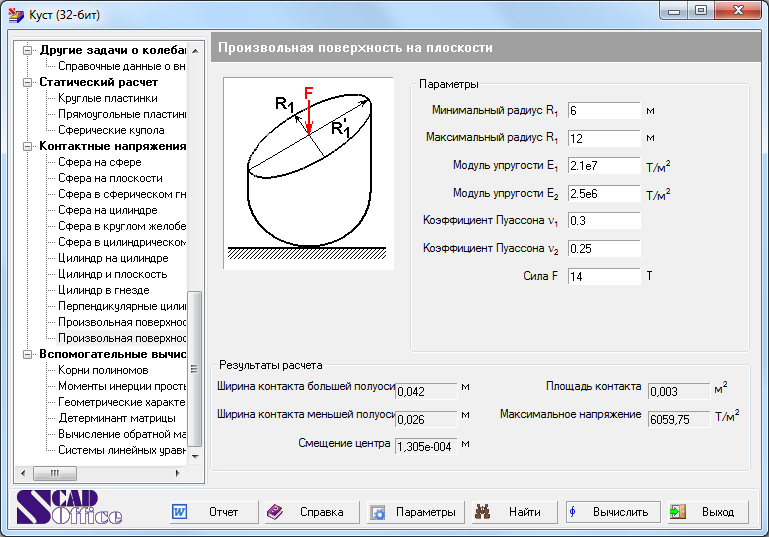Run calculation with the Вычислить button
The height and width of the screenshot is (537, 769).
click(612, 512)
